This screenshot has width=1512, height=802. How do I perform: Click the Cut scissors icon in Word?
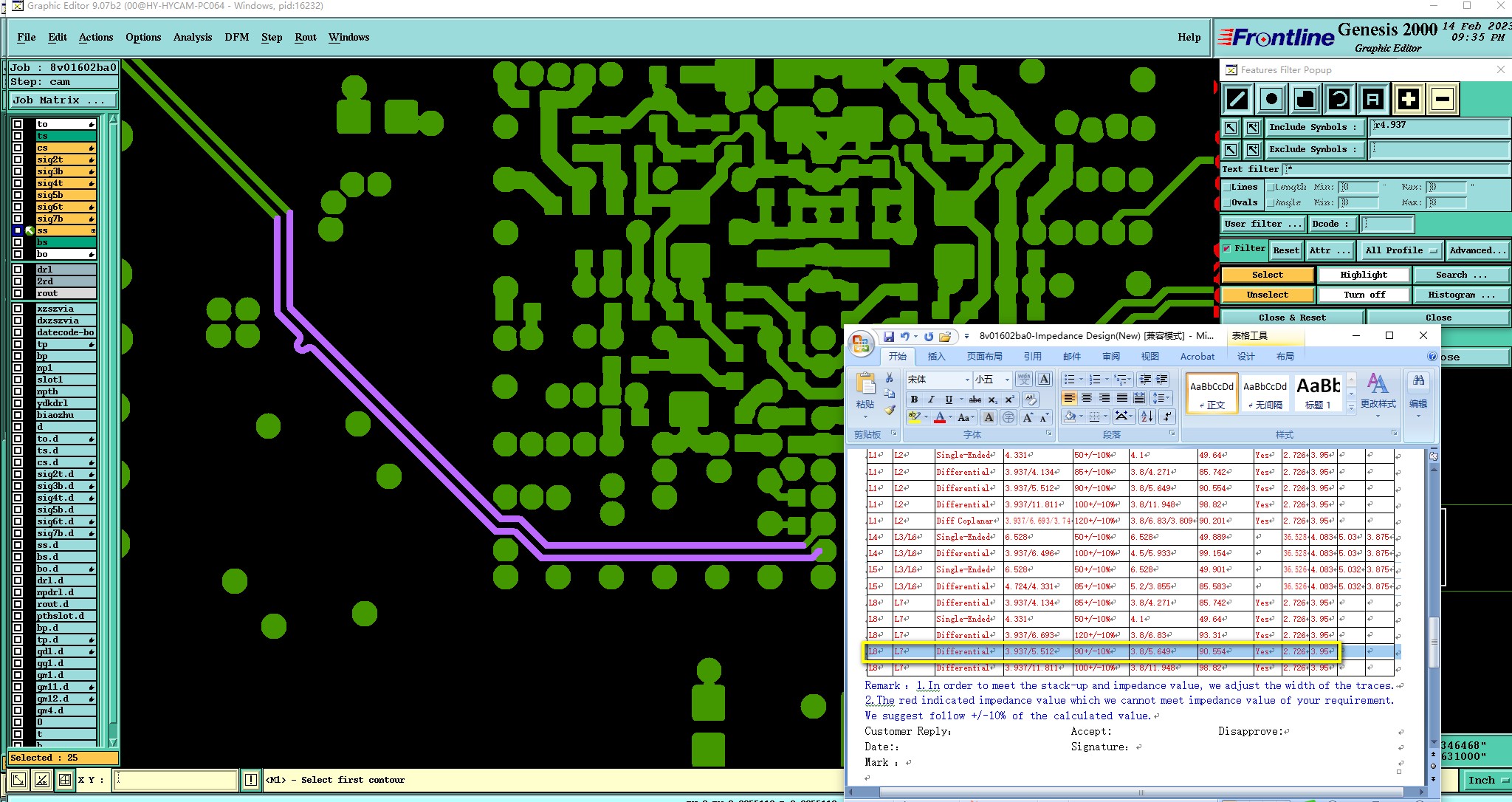pyautogui.click(x=890, y=378)
